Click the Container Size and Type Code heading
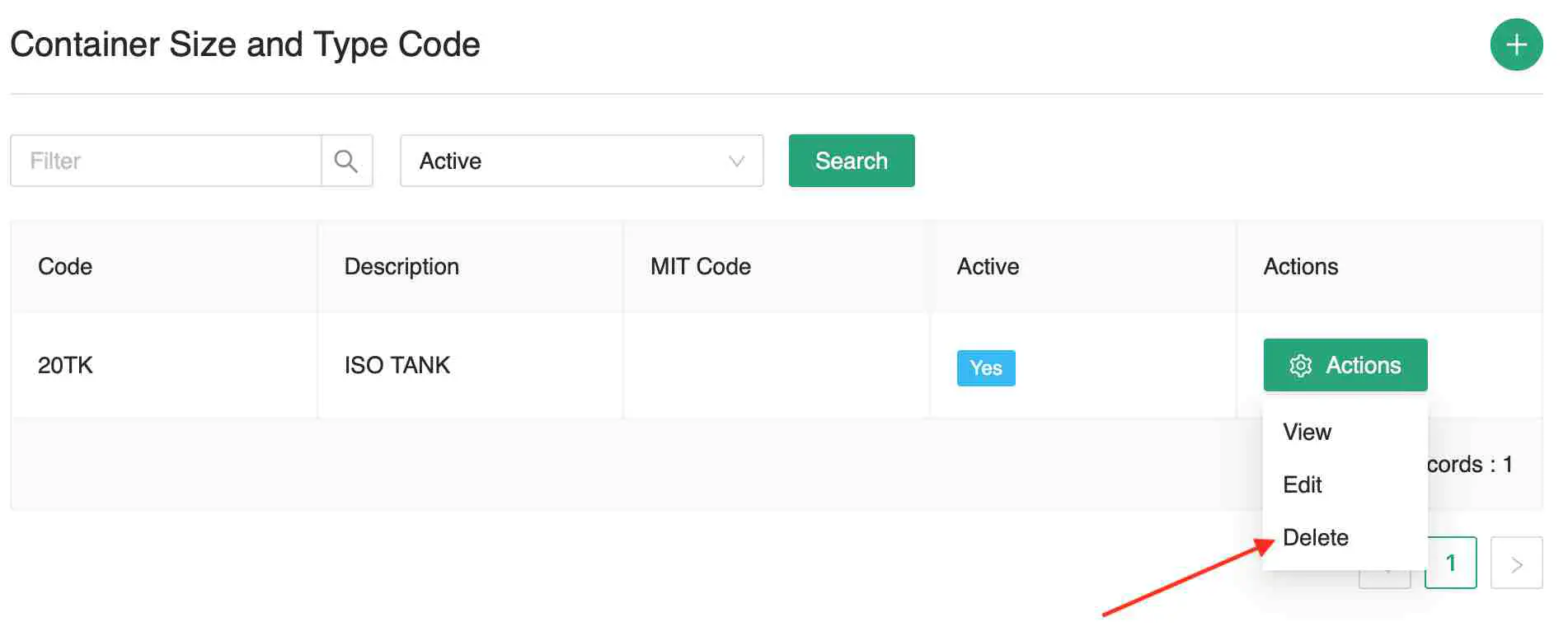Viewport: 1568px width, 636px height. 245,44
